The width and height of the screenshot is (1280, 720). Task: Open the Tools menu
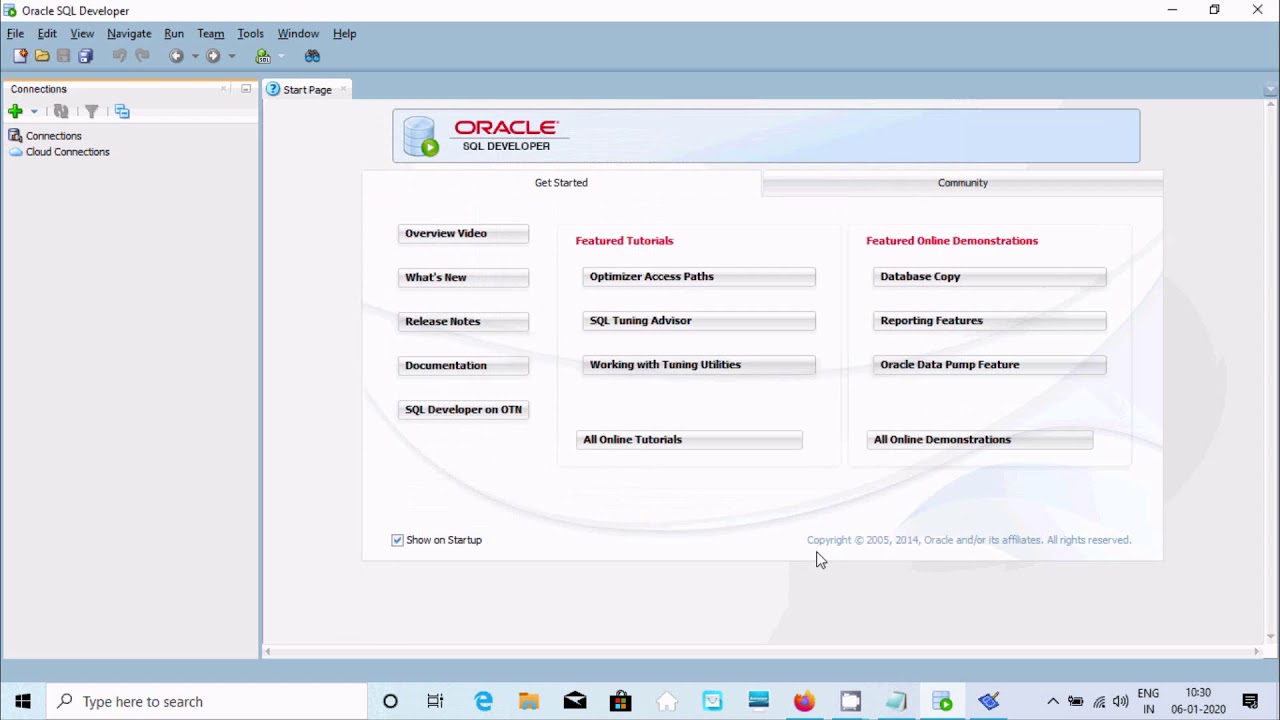(250, 33)
